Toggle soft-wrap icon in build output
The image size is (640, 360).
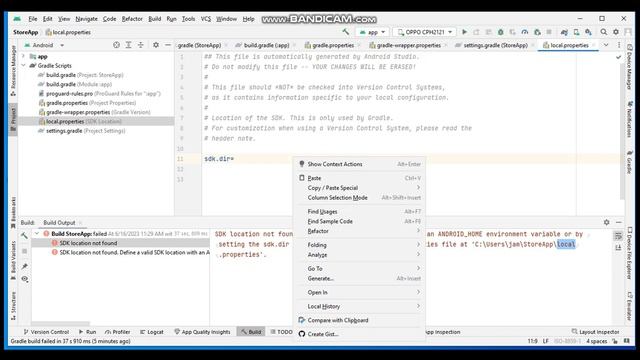(618, 236)
